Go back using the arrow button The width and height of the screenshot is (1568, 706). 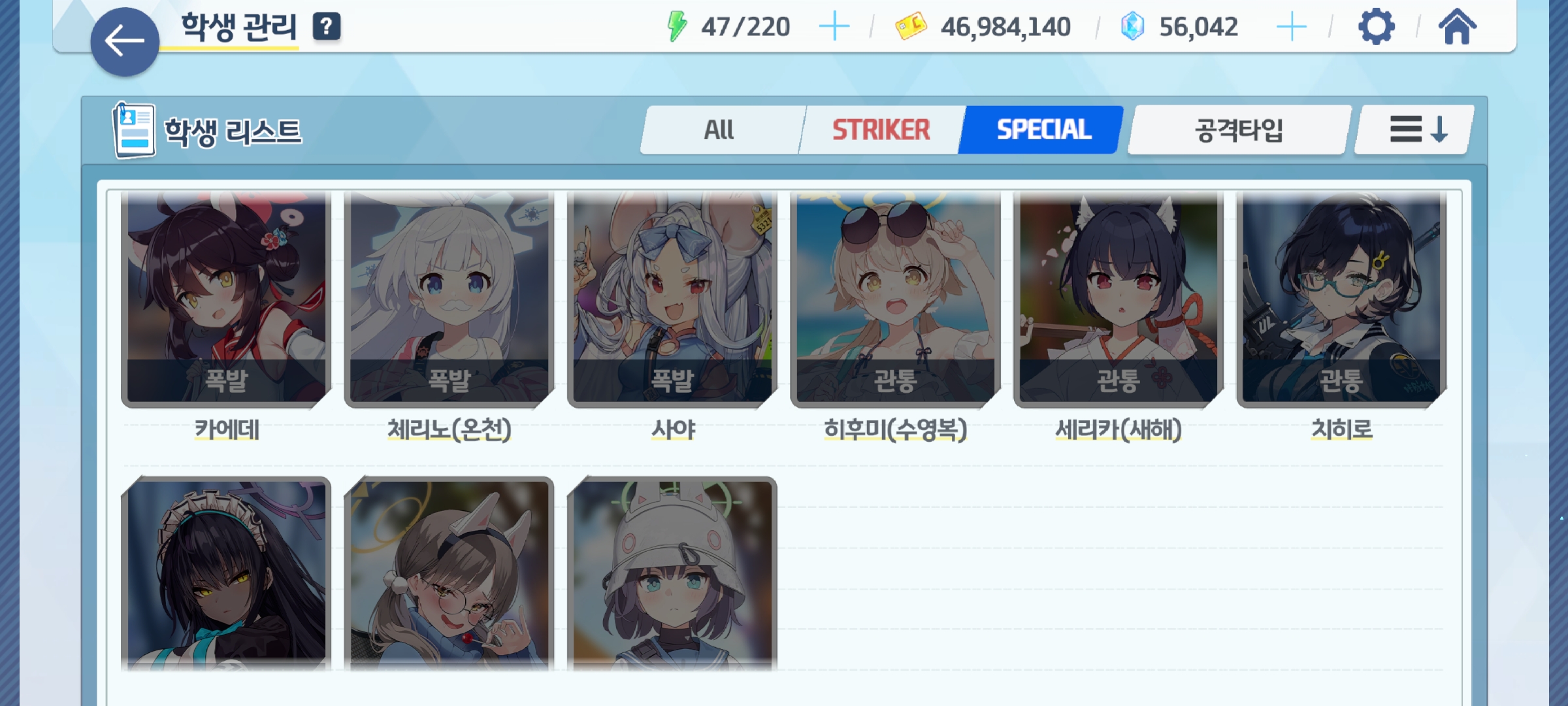[125, 42]
